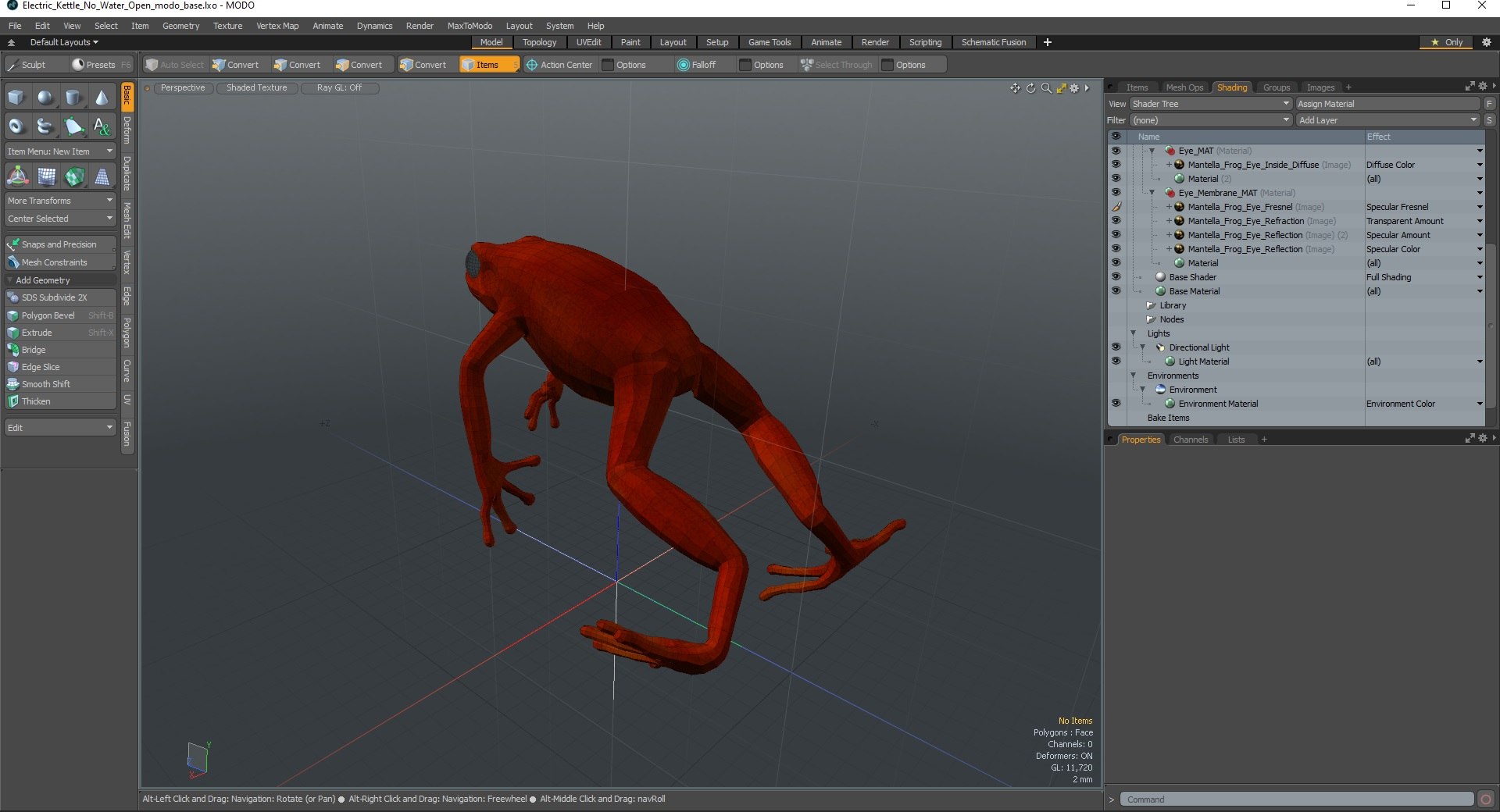Select the Base Shader tree row
The width and height of the screenshot is (1500, 812).
[1247, 277]
